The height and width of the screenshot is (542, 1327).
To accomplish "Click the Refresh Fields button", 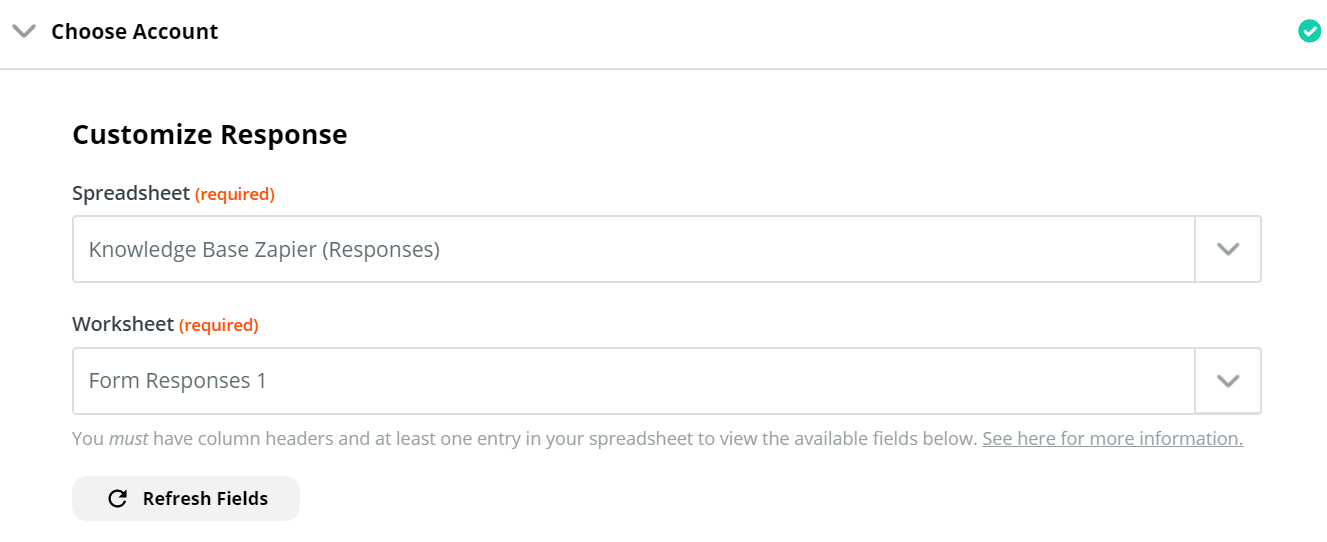I will [x=186, y=498].
